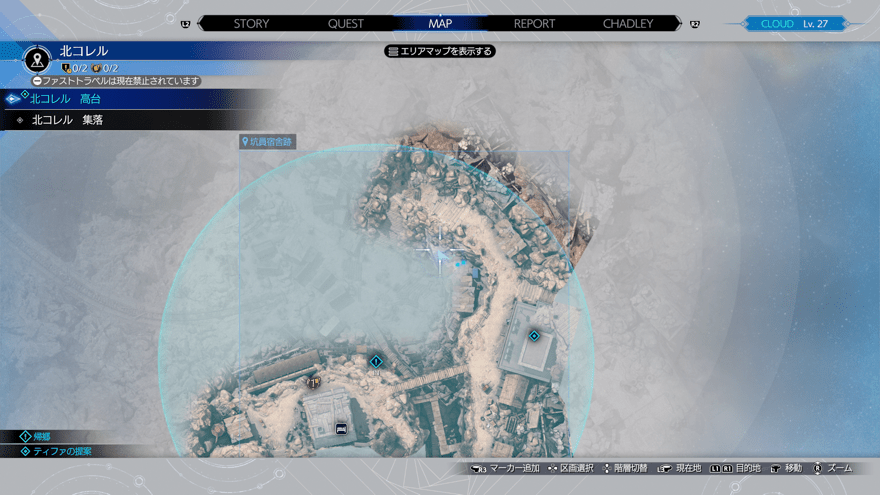Image resolution: width=880 pixels, height=495 pixels.
Task: Click the ズーム zoom control
Action: coord(832,468)
